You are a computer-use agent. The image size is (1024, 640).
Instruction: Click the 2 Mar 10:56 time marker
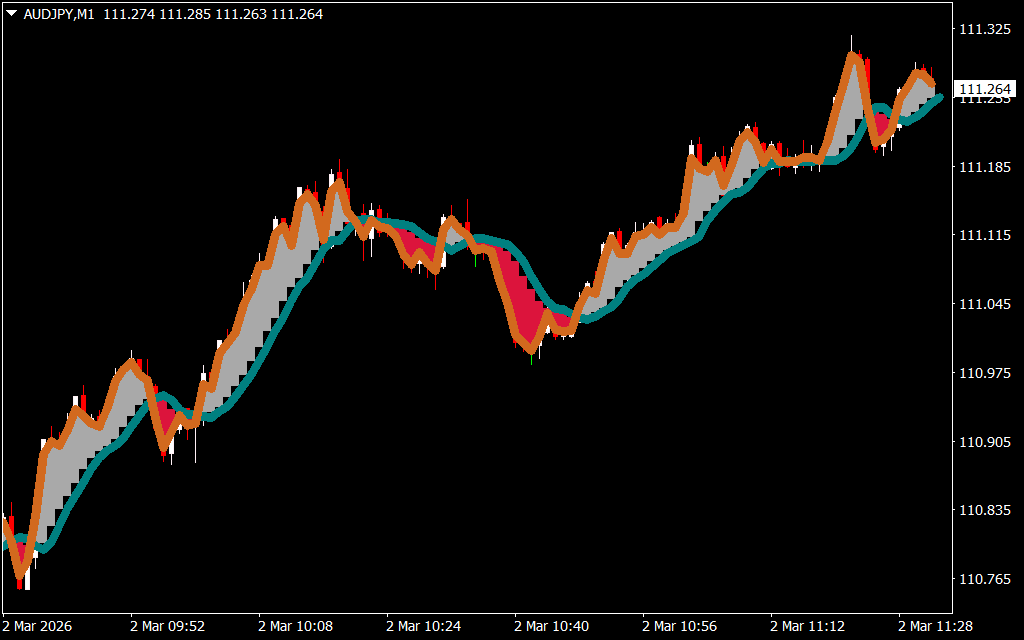679,626
